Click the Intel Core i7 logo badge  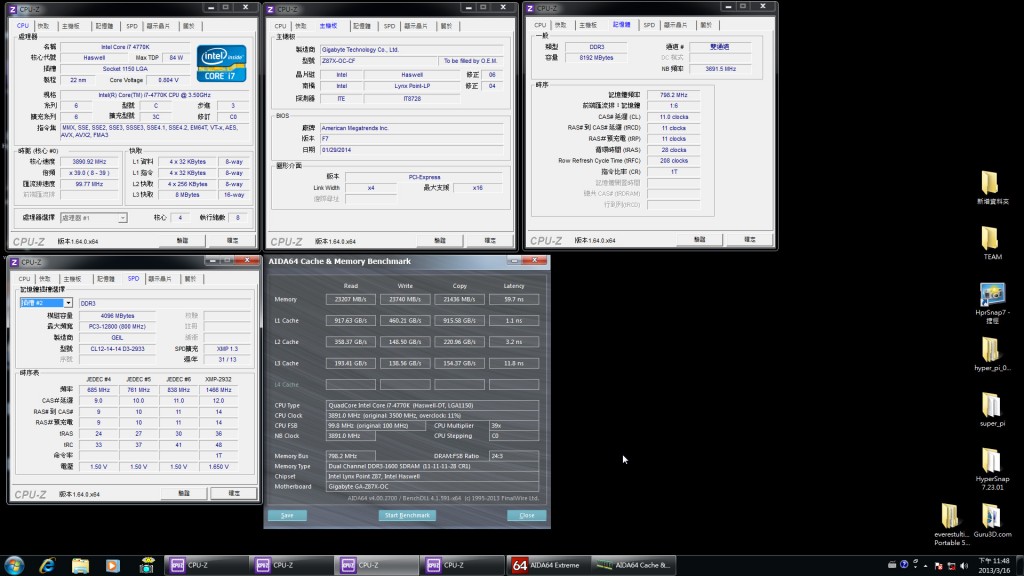221,63
